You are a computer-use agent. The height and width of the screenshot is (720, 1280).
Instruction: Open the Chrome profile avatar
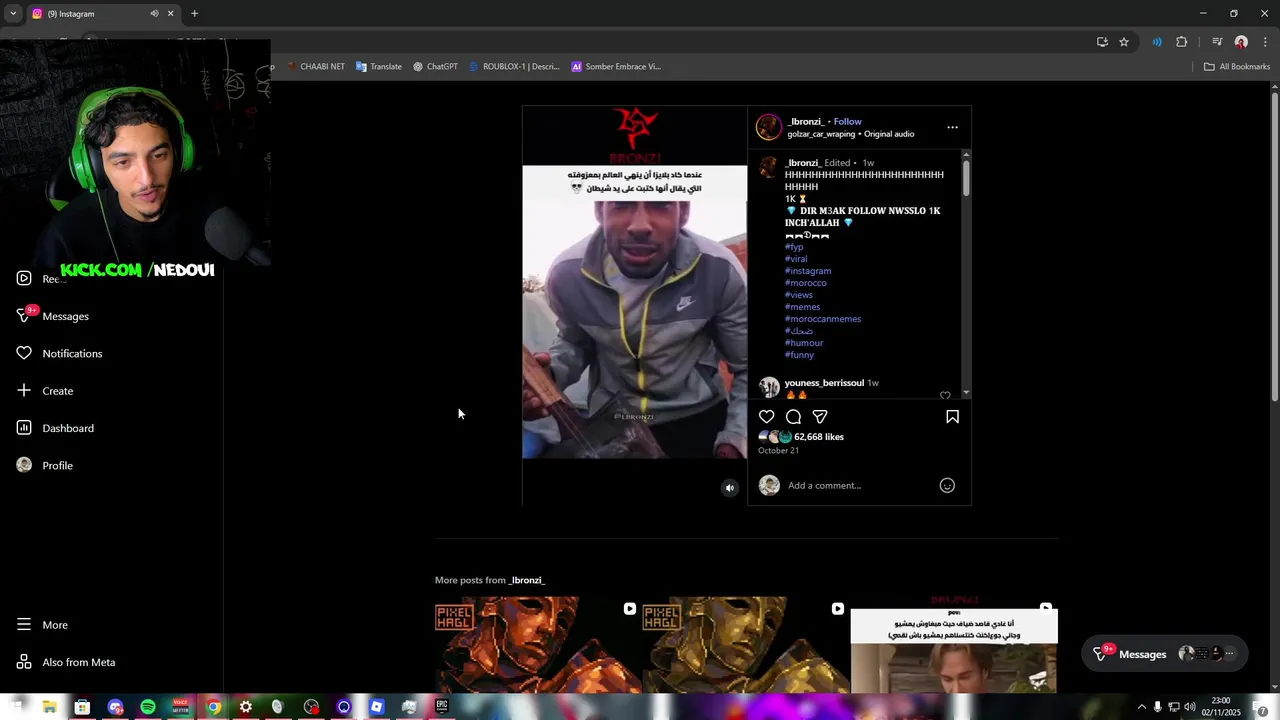[1241, 42]
